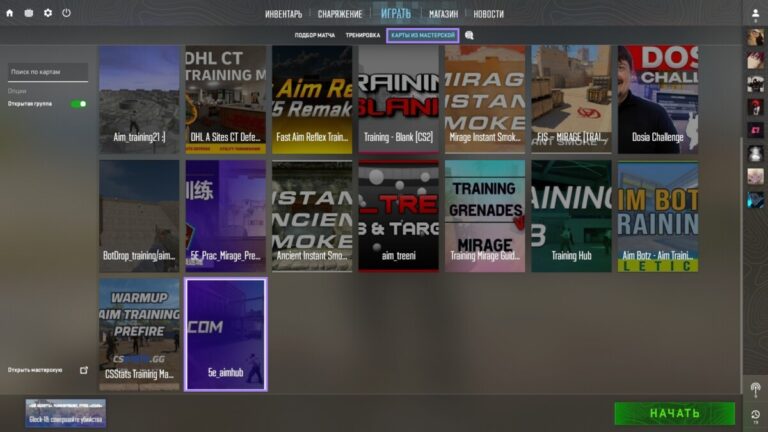Choose Fast Aim Reflex Training map
The image size is (768, 432).
tap(312, 99)
